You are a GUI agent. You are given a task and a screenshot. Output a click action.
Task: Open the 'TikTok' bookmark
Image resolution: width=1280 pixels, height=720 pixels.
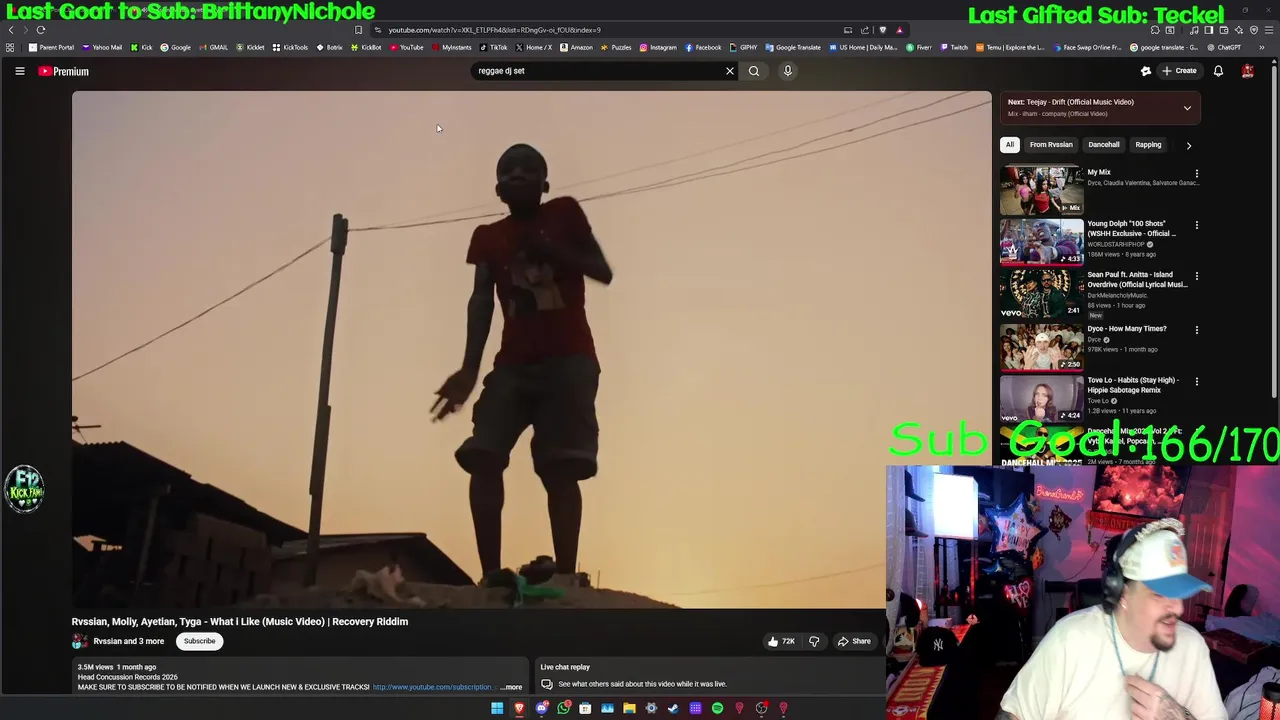tap(493, 47)
